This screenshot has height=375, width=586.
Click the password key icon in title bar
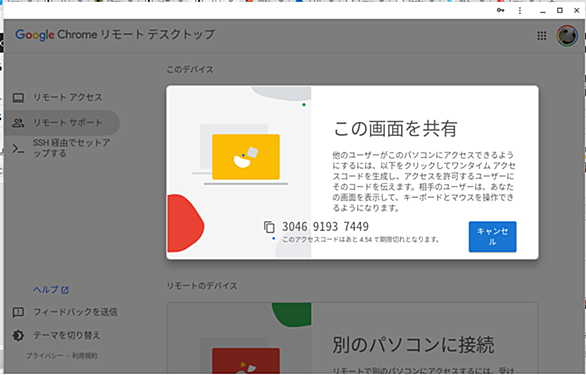pyautogui.click(x=500, y=10)
